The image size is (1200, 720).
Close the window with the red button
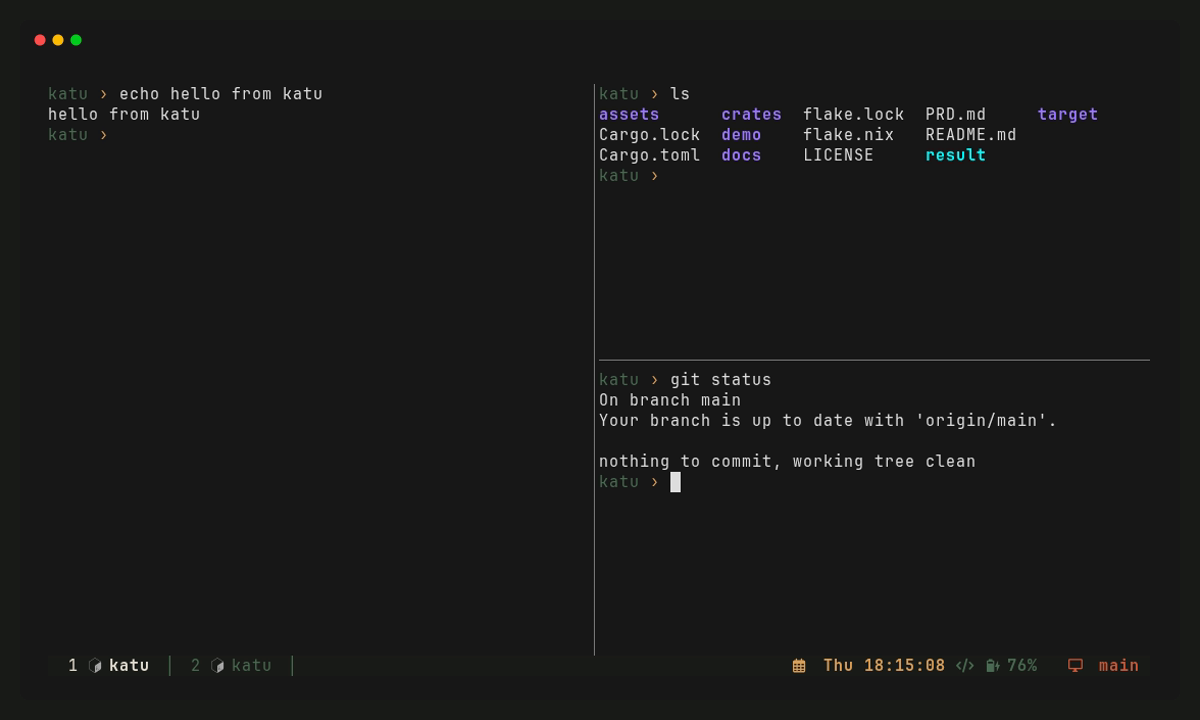[40, 40]
